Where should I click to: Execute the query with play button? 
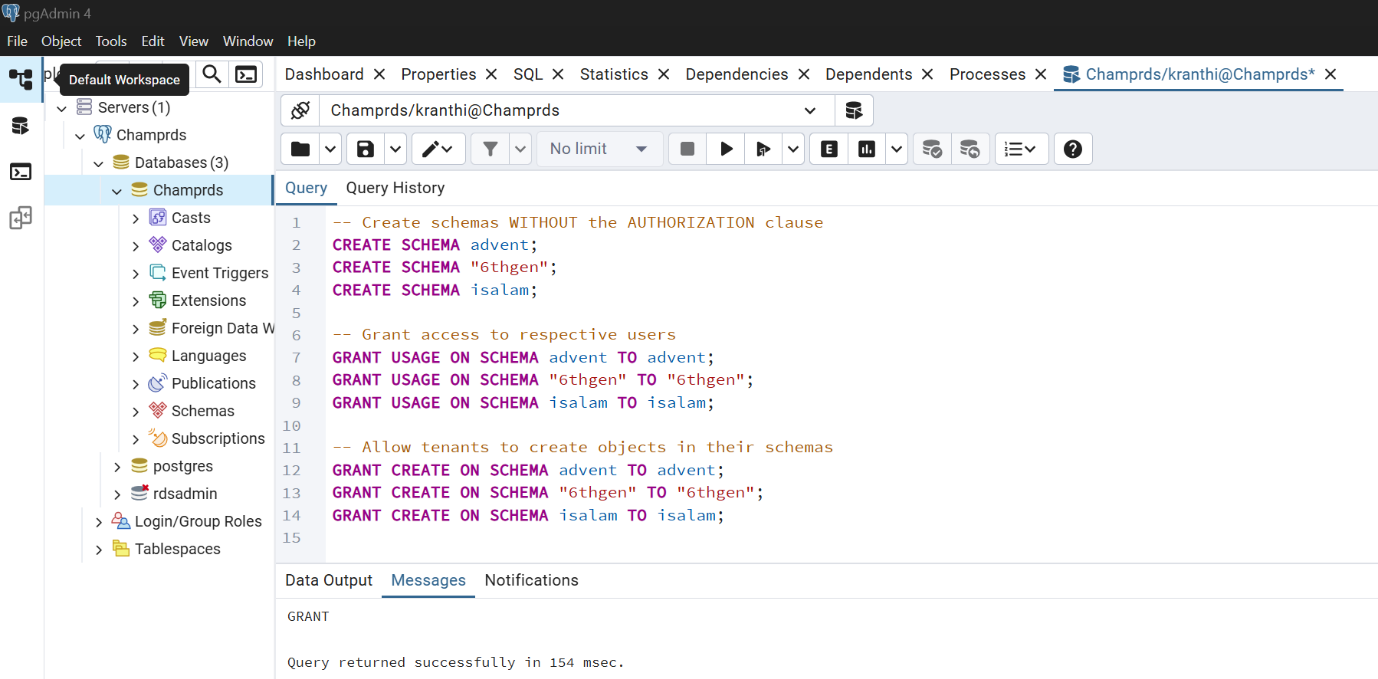(726, 149)
